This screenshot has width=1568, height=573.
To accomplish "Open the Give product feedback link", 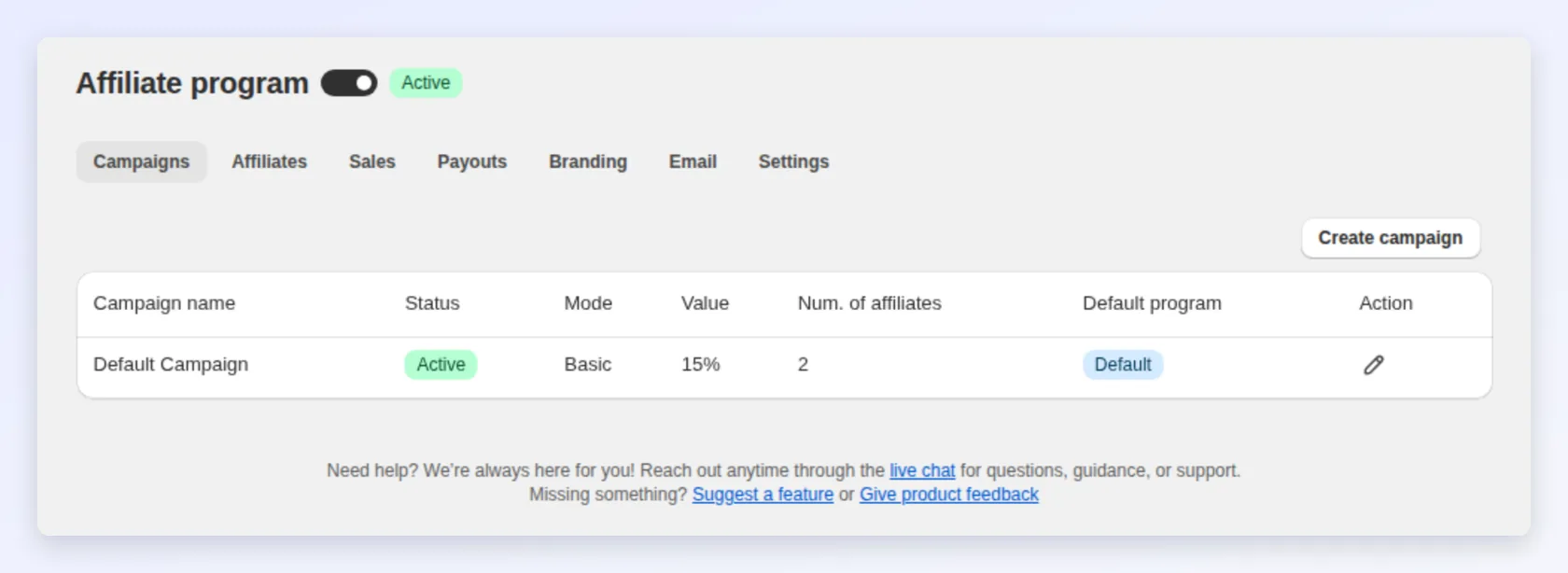I will coord(949,495).
